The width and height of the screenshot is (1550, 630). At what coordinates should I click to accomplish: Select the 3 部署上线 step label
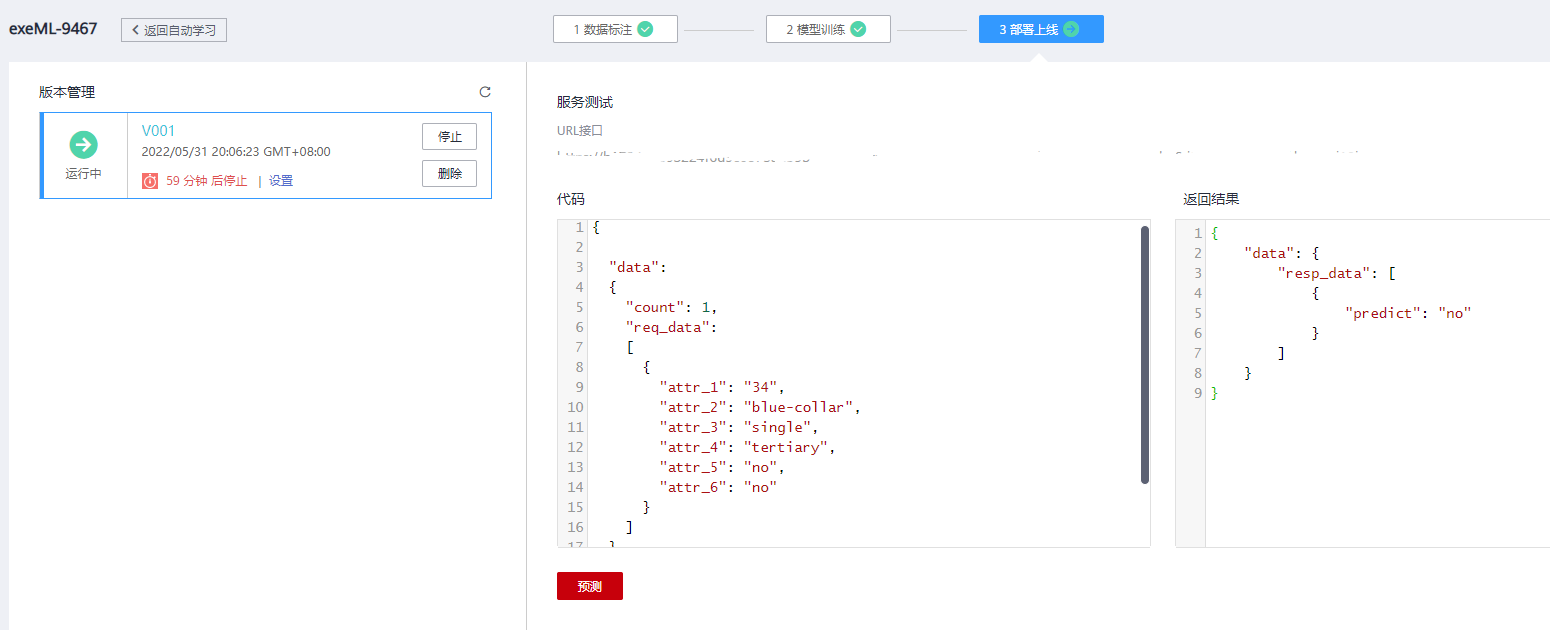pyautogui.click(x=1028, y=30)
